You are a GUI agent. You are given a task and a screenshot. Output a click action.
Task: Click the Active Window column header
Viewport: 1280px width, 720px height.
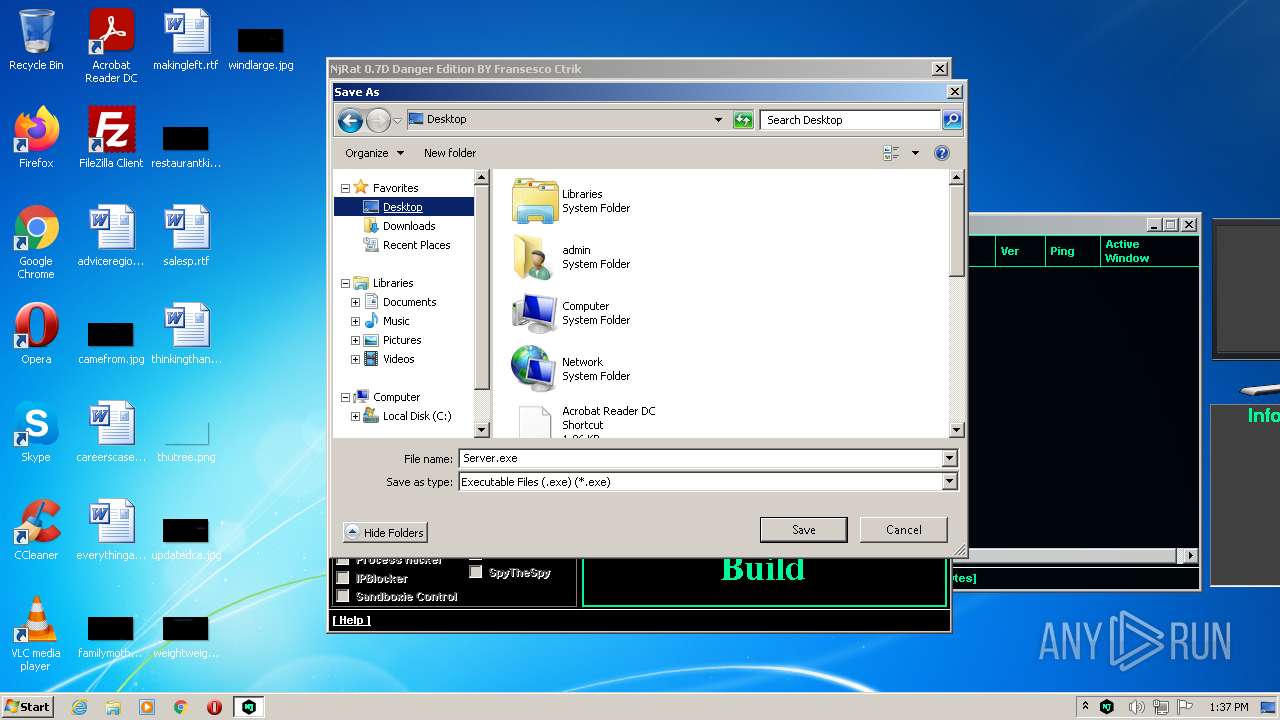(x=1148, y=251)
